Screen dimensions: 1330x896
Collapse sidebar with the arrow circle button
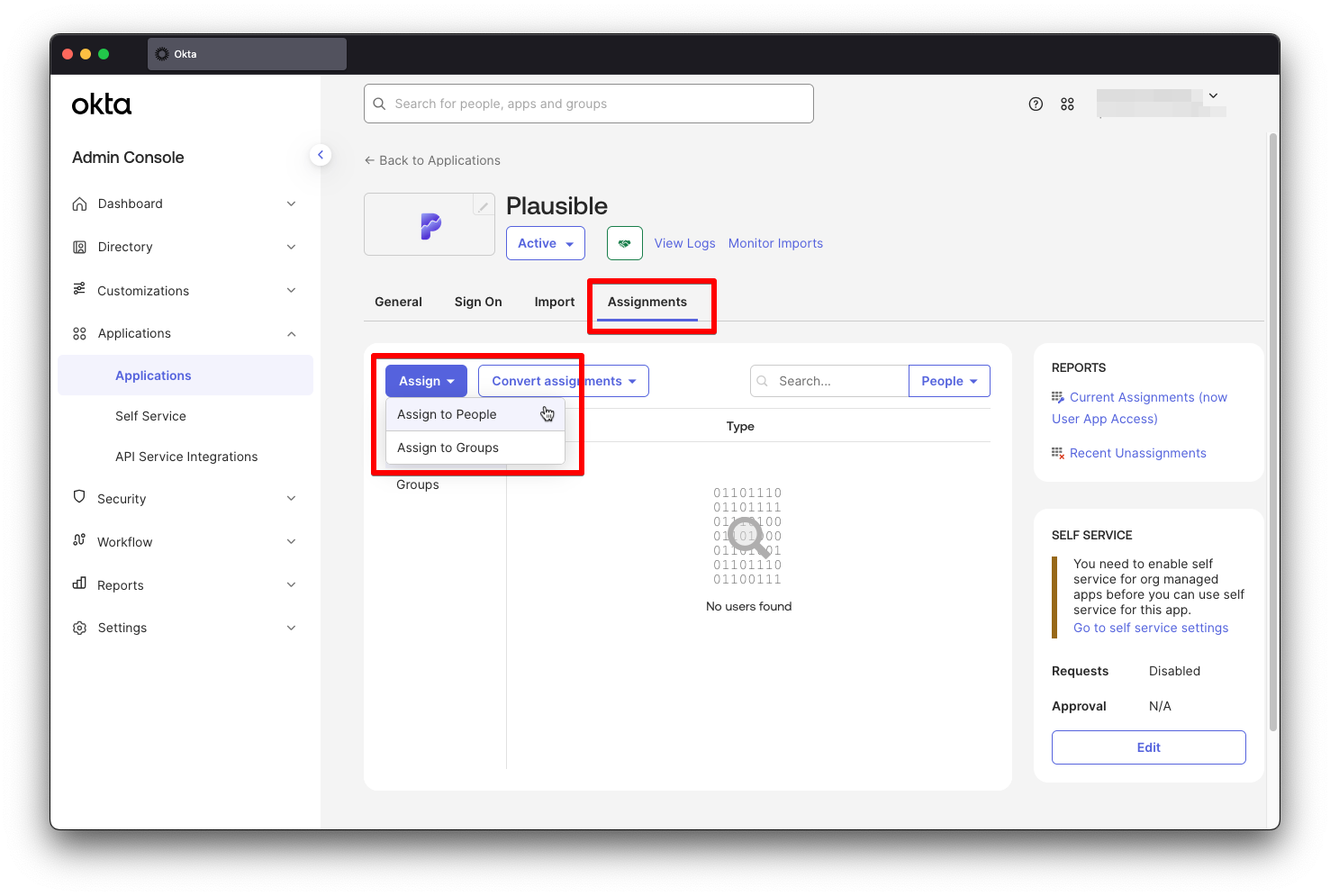[x=321, y=155]
